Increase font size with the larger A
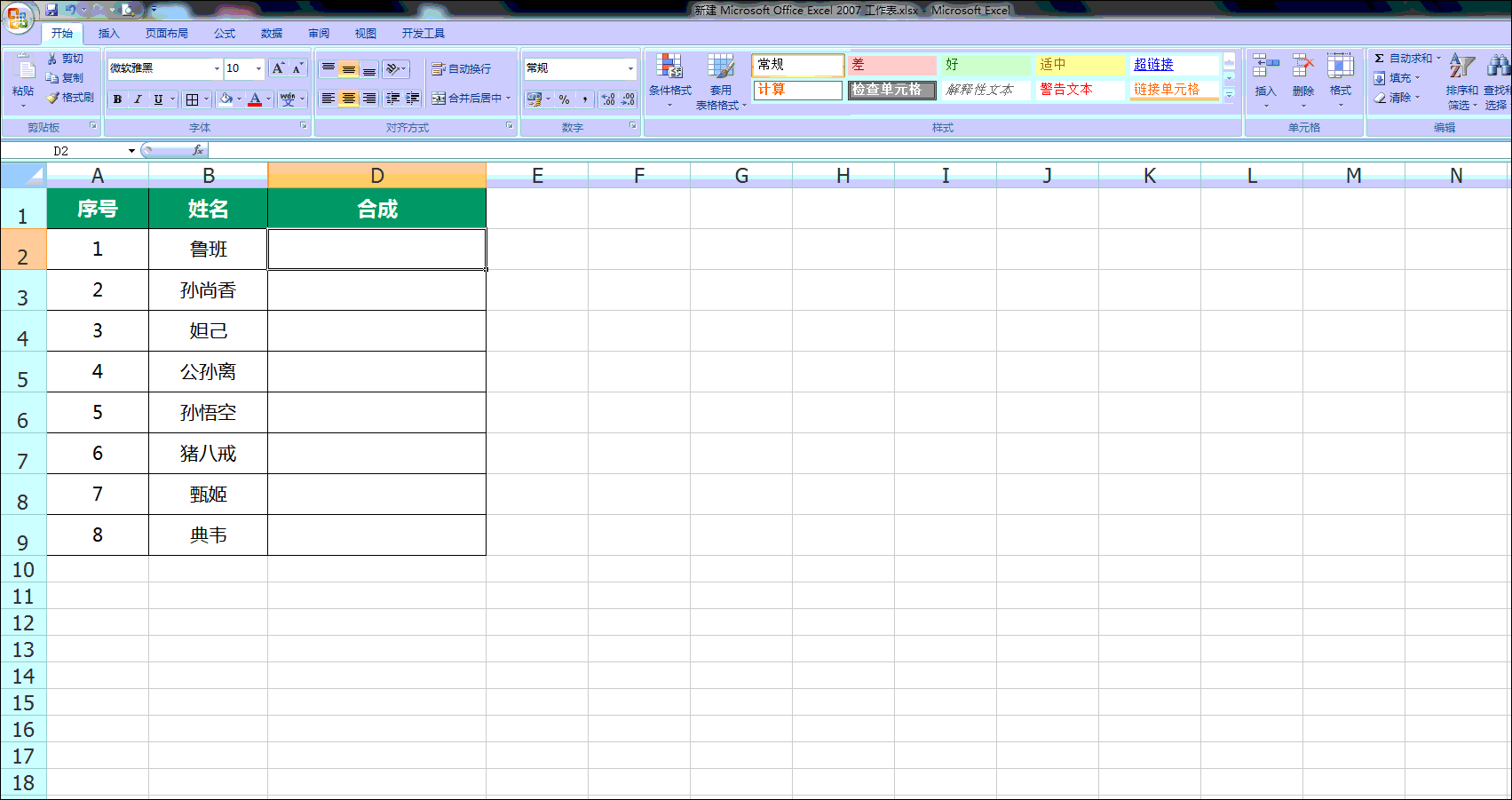The image size is (1512, 800). pyautogui.click(x=278, y=68)
